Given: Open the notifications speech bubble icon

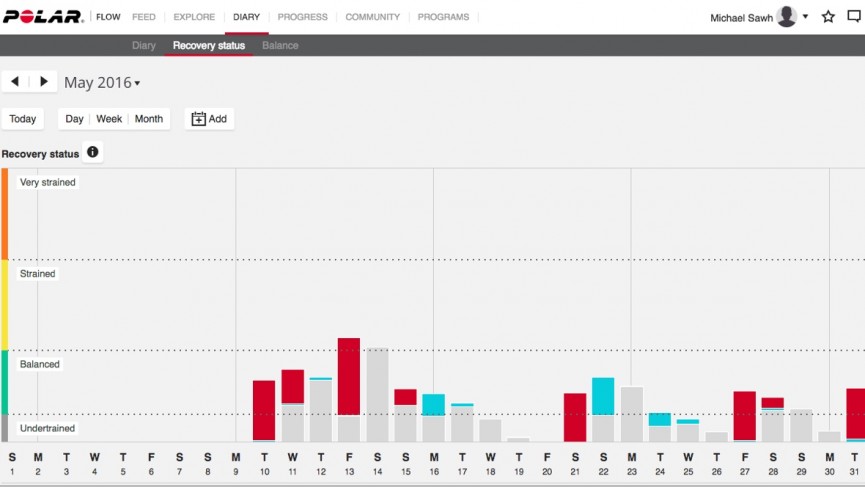Looking at the screenshot, I should 855,17.
